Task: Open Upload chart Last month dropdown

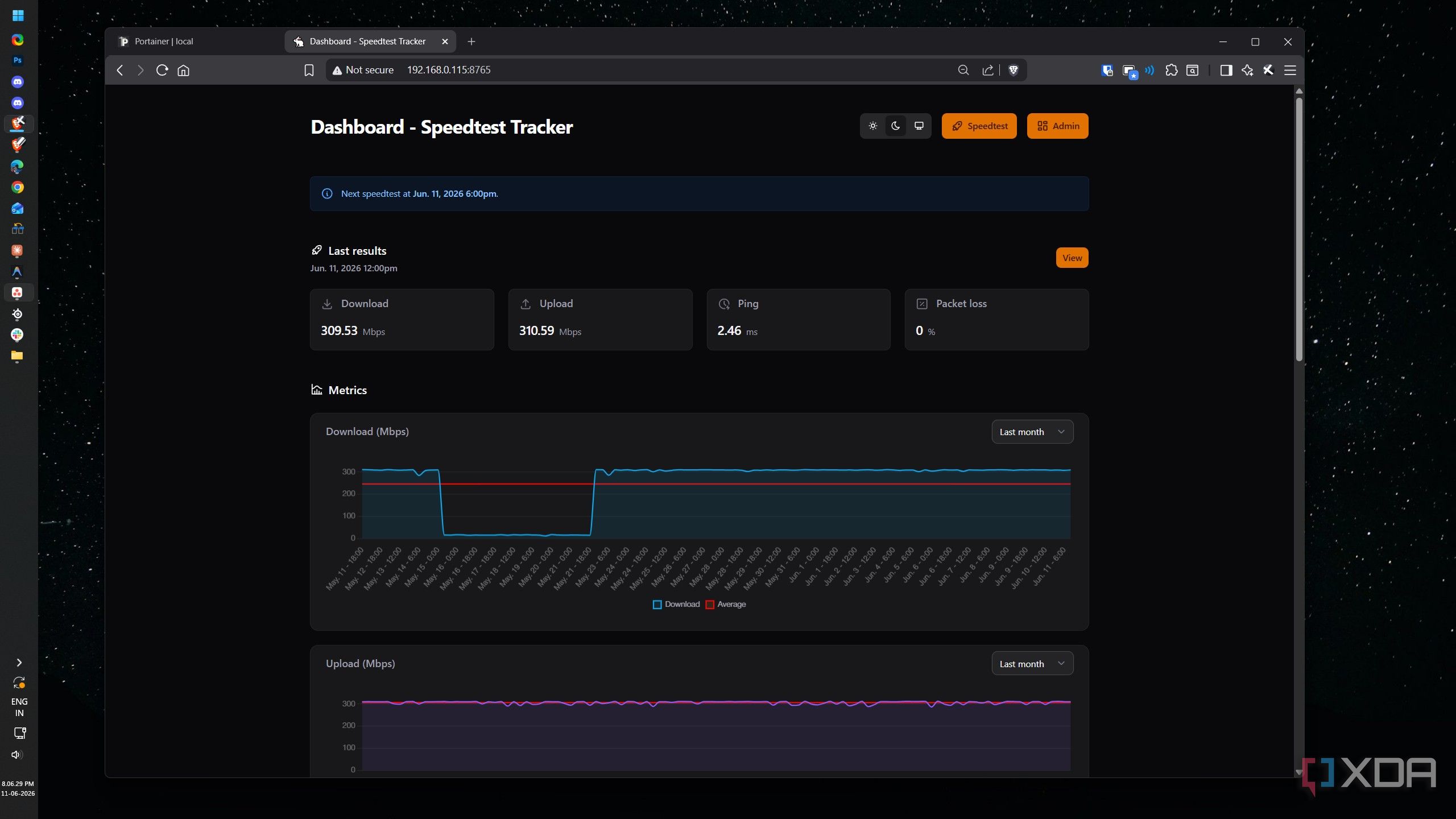Action: pos(1032,664)
